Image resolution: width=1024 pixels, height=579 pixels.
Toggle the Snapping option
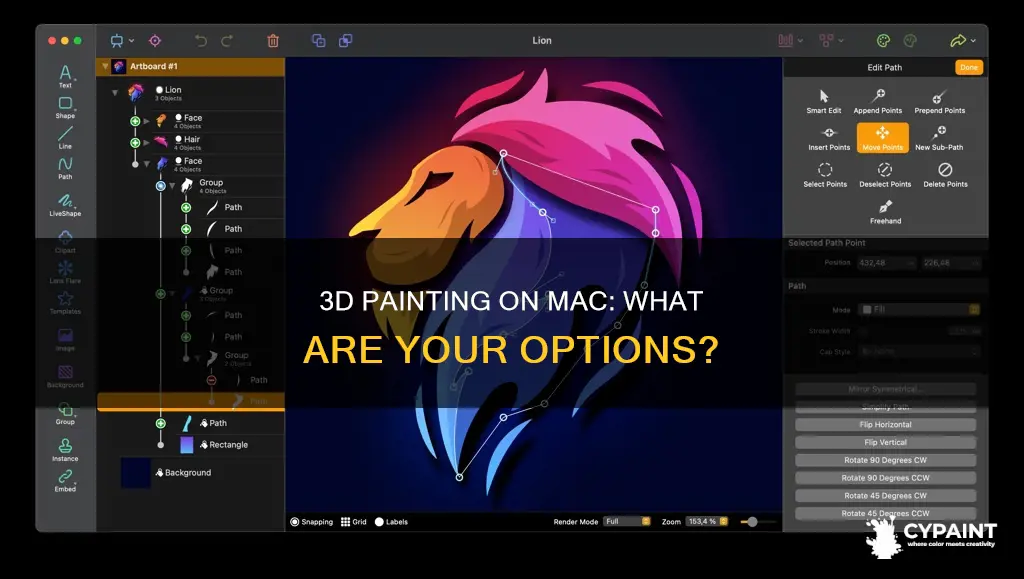[312, 522]
